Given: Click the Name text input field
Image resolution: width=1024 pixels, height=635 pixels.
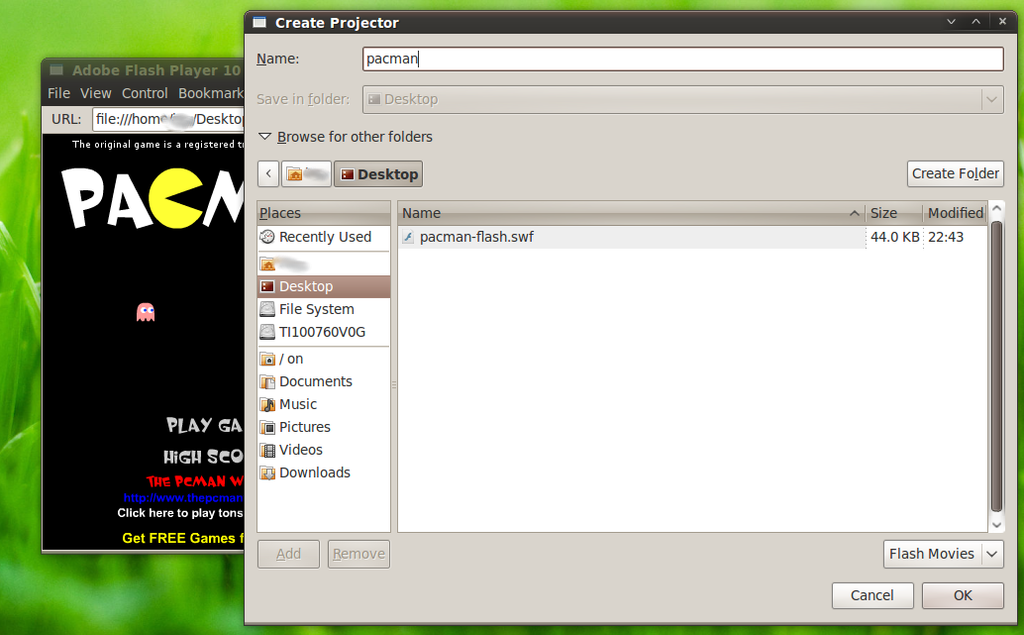Looking at the screenshot, I should click(x=683, y=59).
